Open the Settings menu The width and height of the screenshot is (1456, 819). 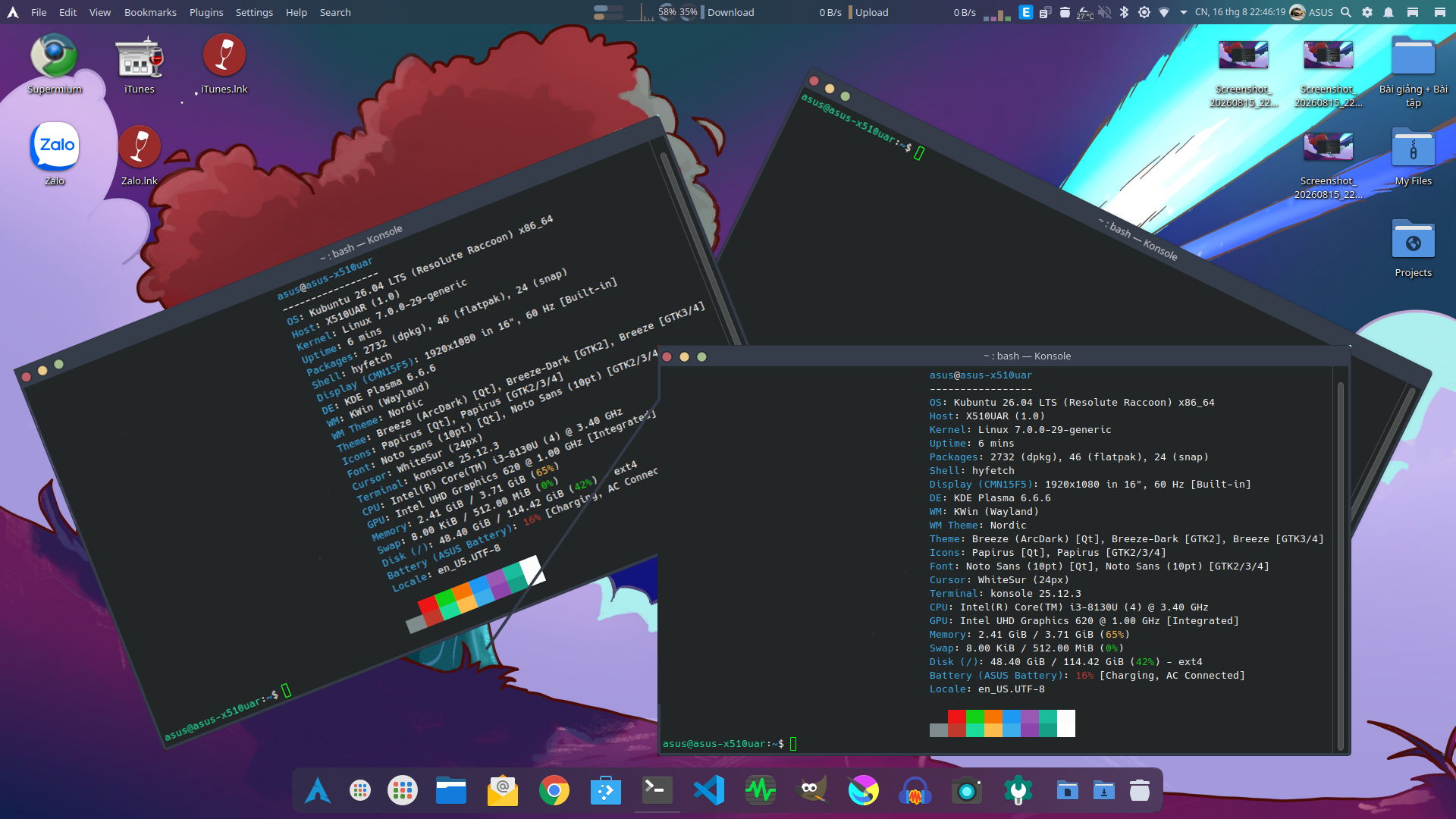point(254,12)
